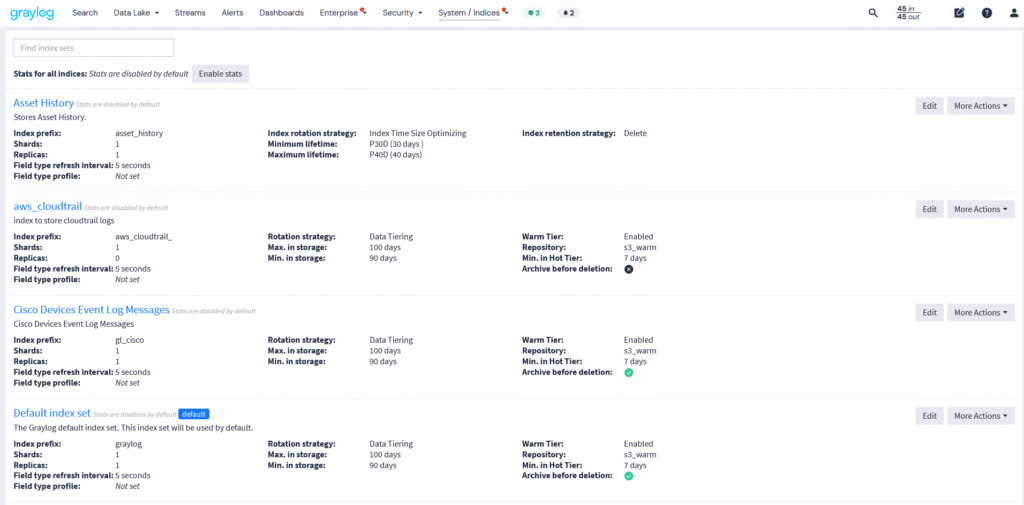Click the Default index set archive check icon
This screenshot has height=505, width=1024.
point(628,476)
